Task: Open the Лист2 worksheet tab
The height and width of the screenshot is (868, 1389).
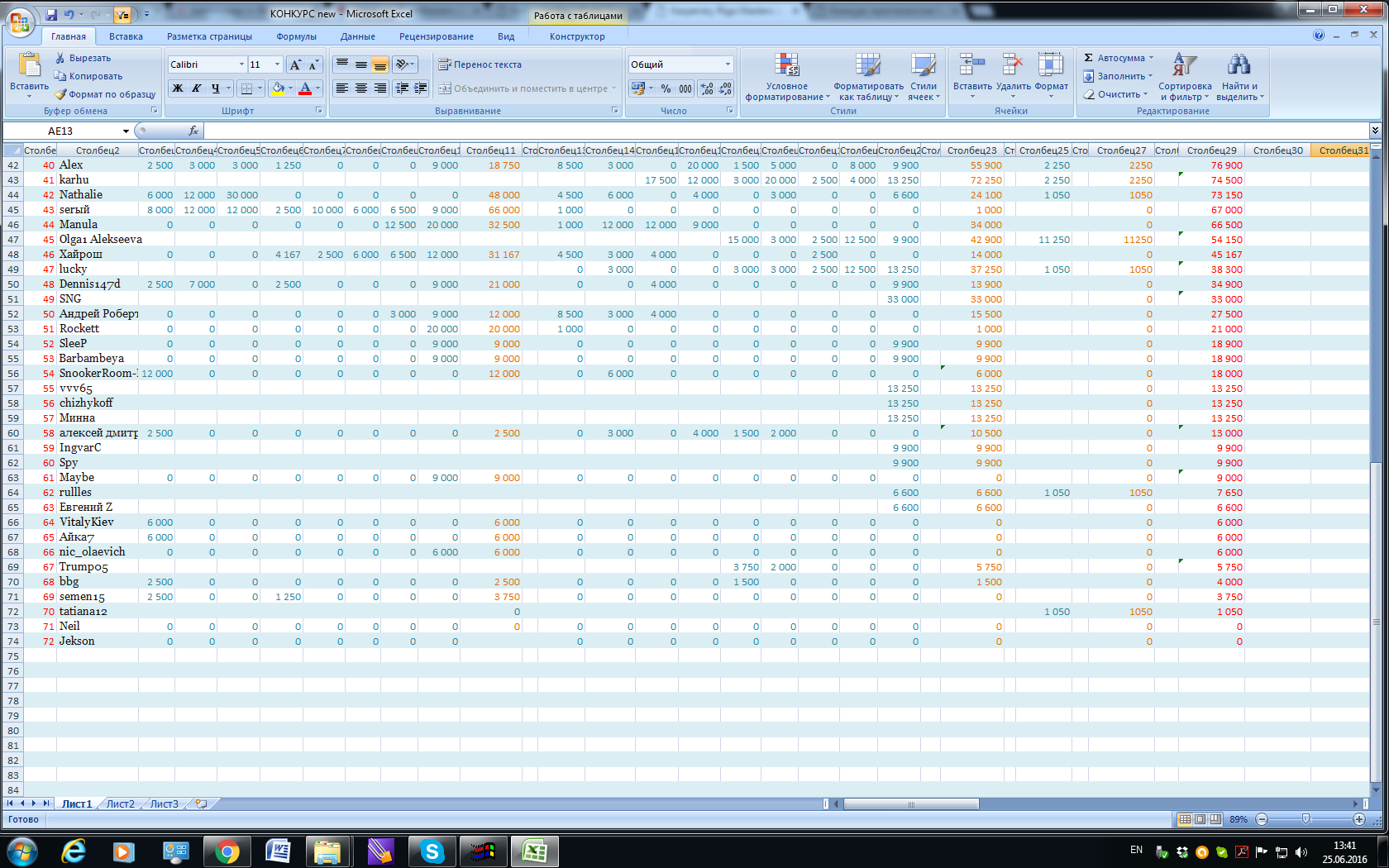Action: point(120,804)
